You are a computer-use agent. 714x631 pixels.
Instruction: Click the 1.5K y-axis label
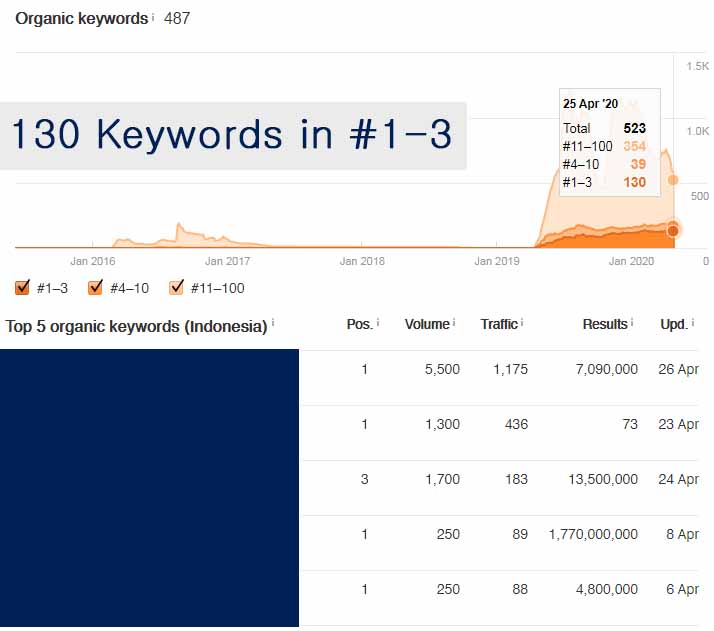[x=698, y=66]
